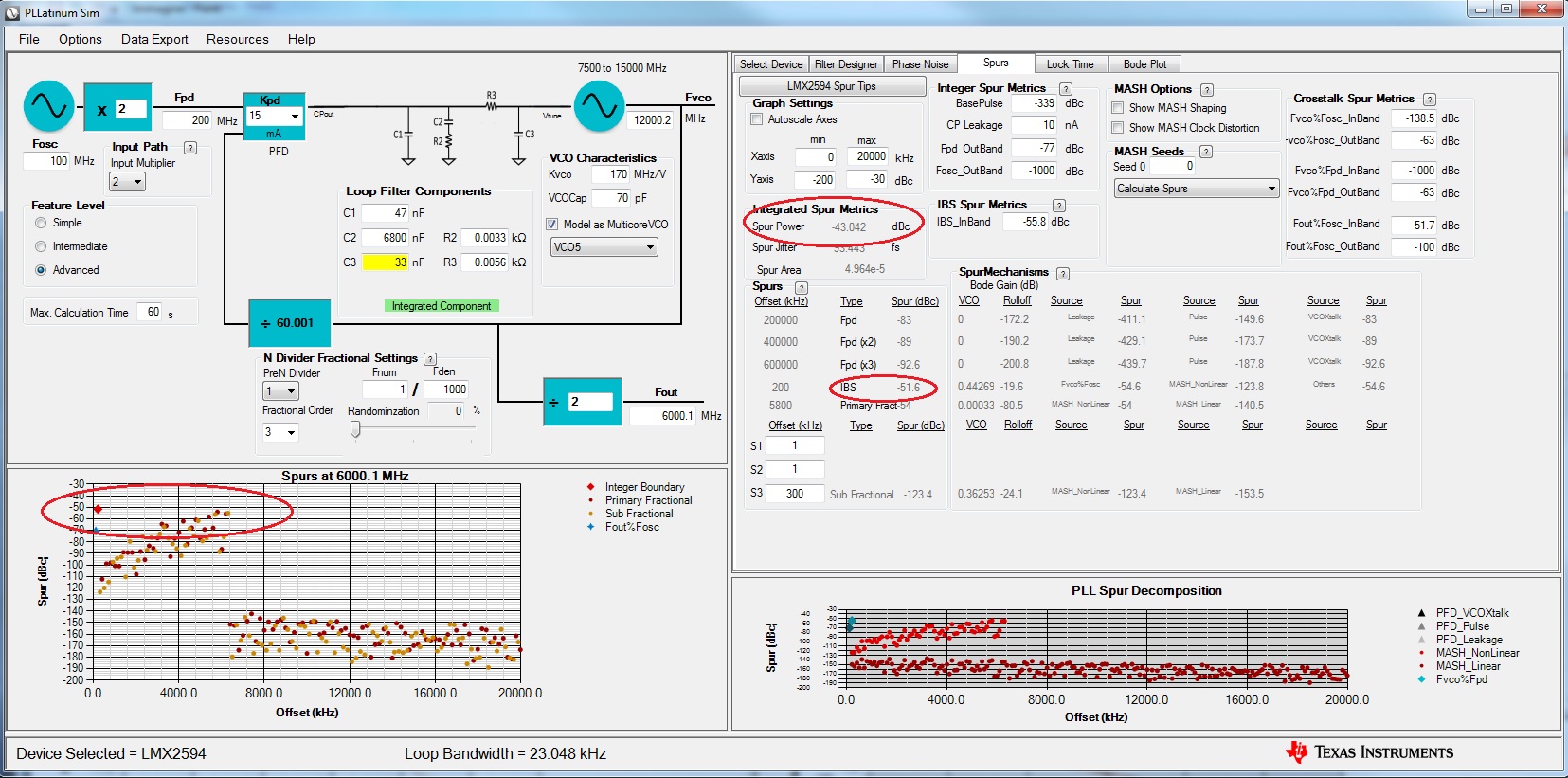Open help icon beside IBS Spur Metrics
This screenshot has height=778, width=1568.
point(1059,206)
